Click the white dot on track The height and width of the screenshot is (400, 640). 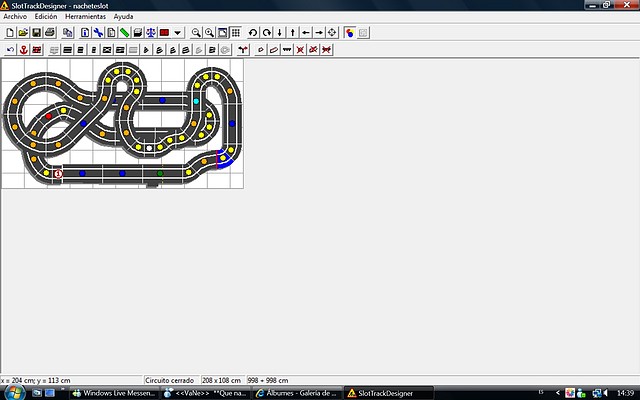click(149, 148)
